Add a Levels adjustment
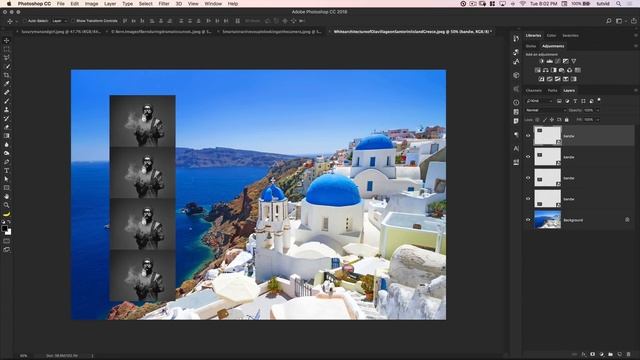Viewport: 640px width, 360px height. point(549,61)
